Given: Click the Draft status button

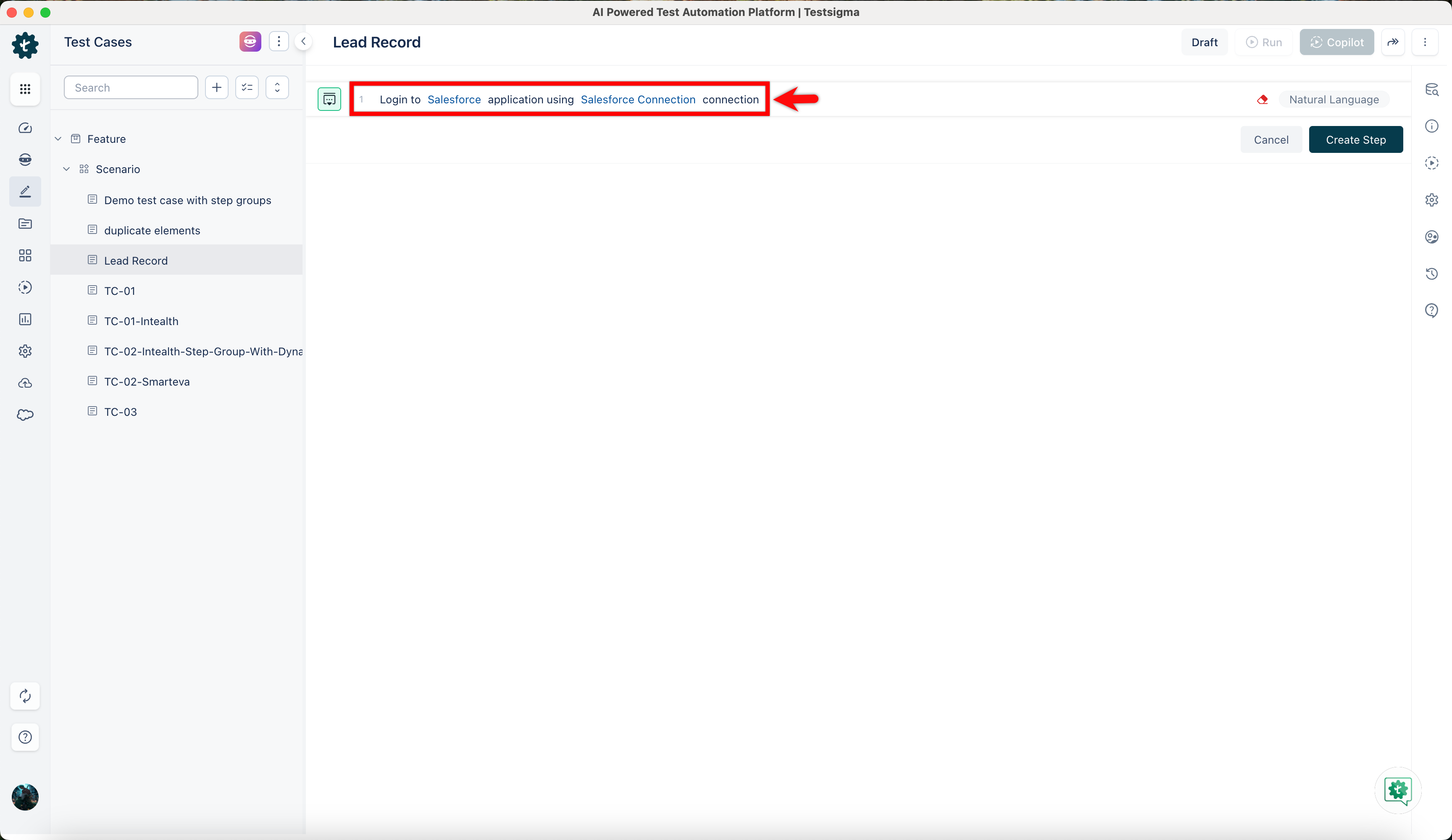Looking at the screenshot, I should pos(1204,42).
